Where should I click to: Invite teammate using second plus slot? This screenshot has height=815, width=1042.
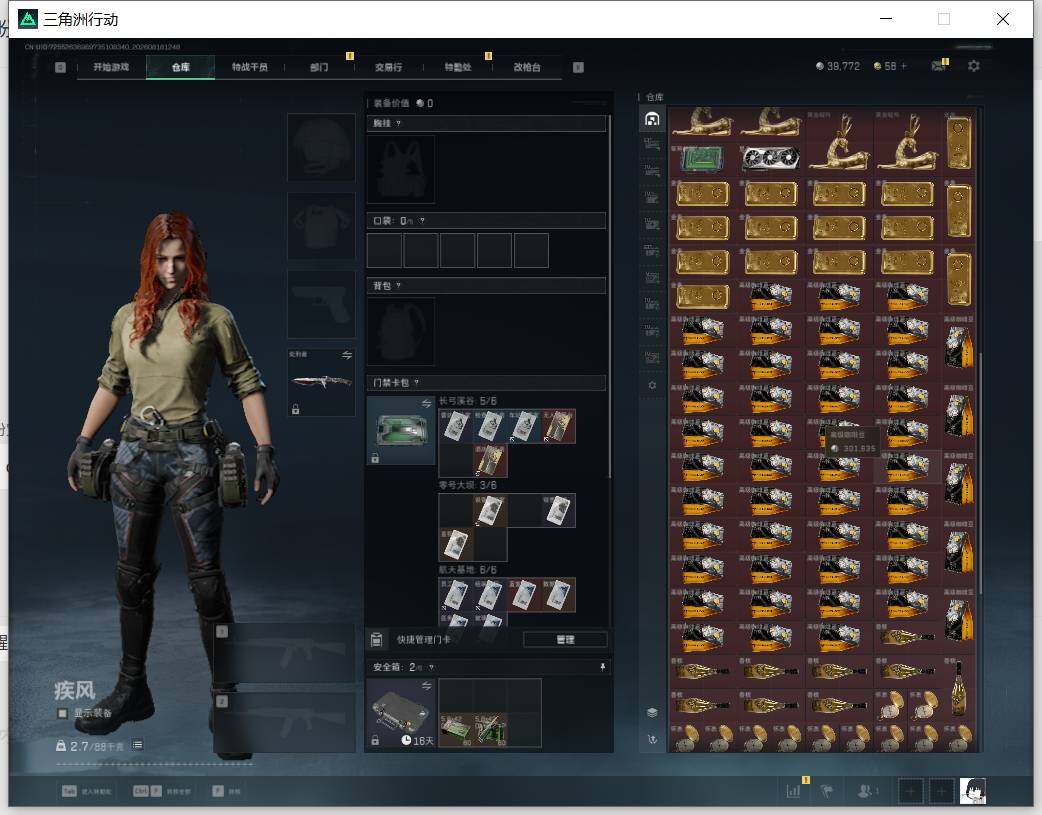(x=941, y=791)
